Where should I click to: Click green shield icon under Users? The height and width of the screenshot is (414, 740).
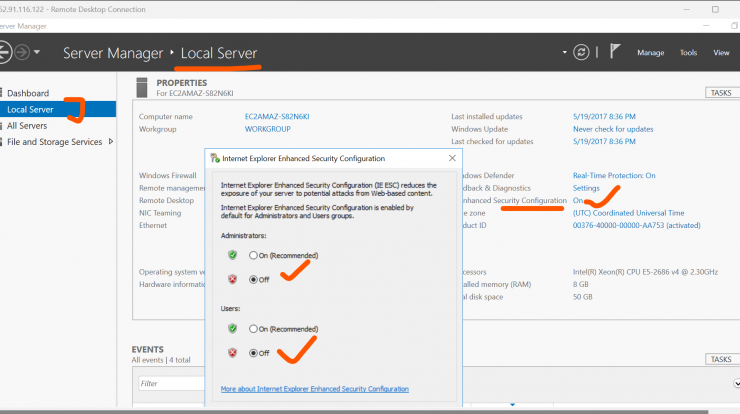click(232, 328)
